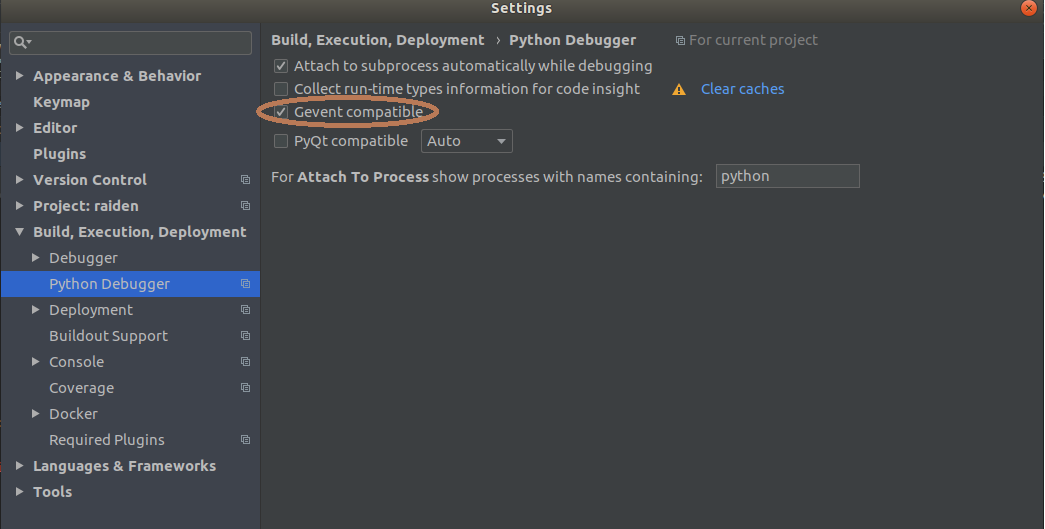Open the PyQt Auto dropdown
Viewport: 1045px width, 529px height.
(x=467, y=141)
